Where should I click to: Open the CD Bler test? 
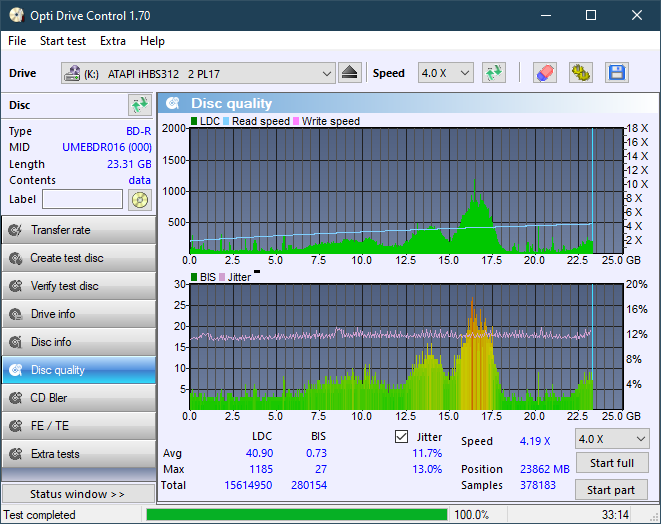click(x=78, y=398)
